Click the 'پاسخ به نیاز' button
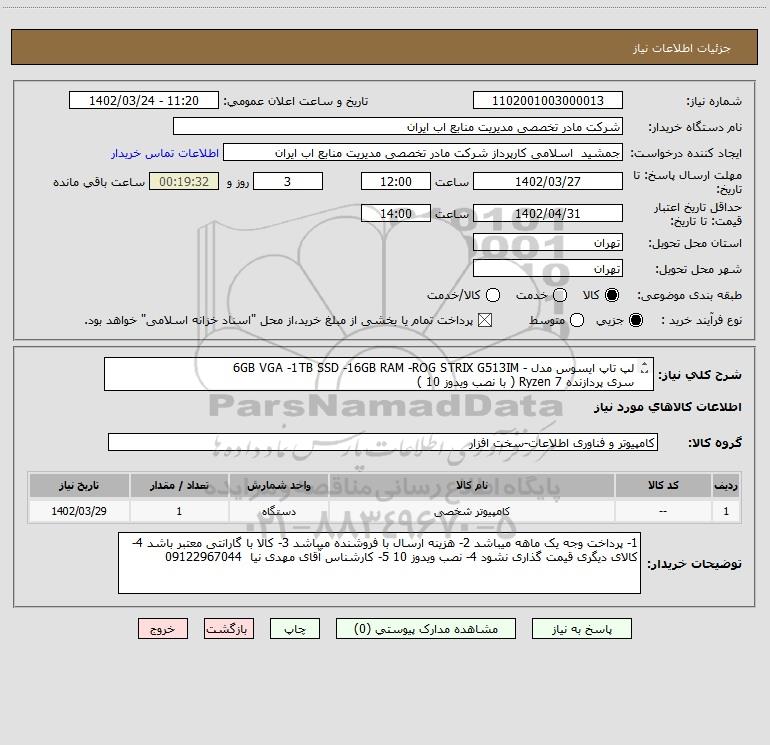Screen dimensions: 770x745 tap(581, 629)
